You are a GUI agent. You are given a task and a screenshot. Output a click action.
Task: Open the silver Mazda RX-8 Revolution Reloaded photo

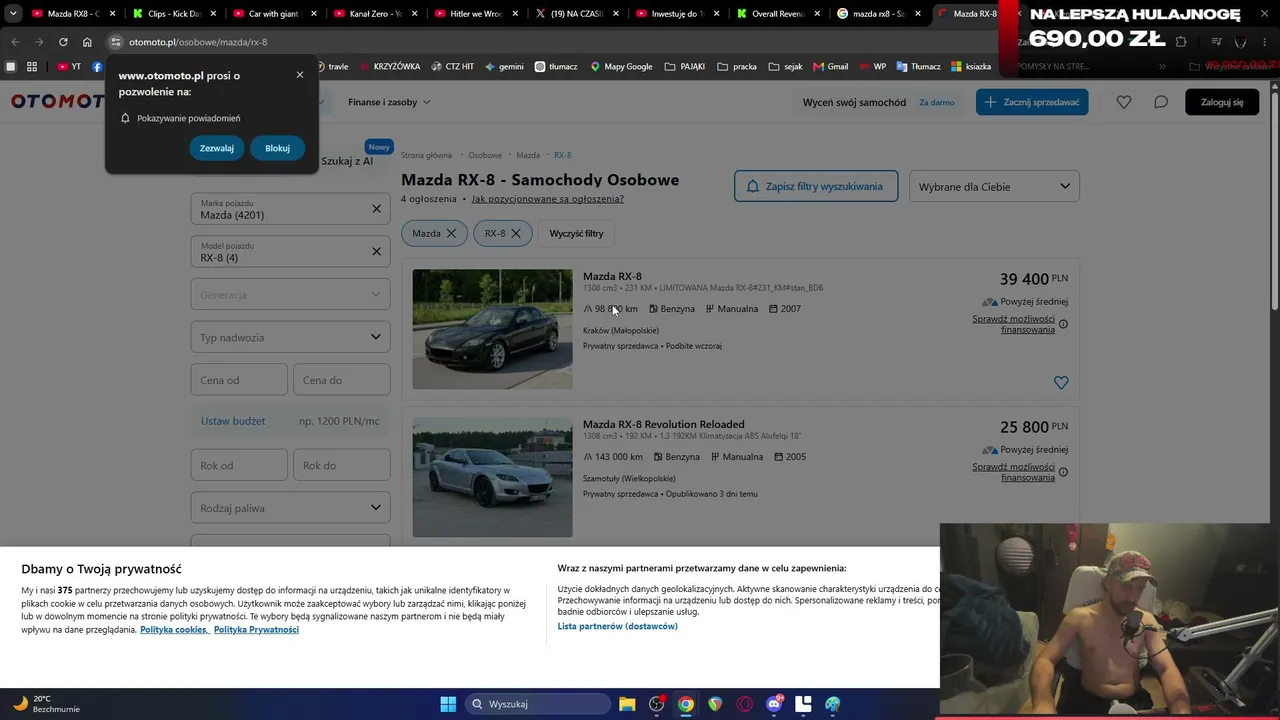coord(493,477)
